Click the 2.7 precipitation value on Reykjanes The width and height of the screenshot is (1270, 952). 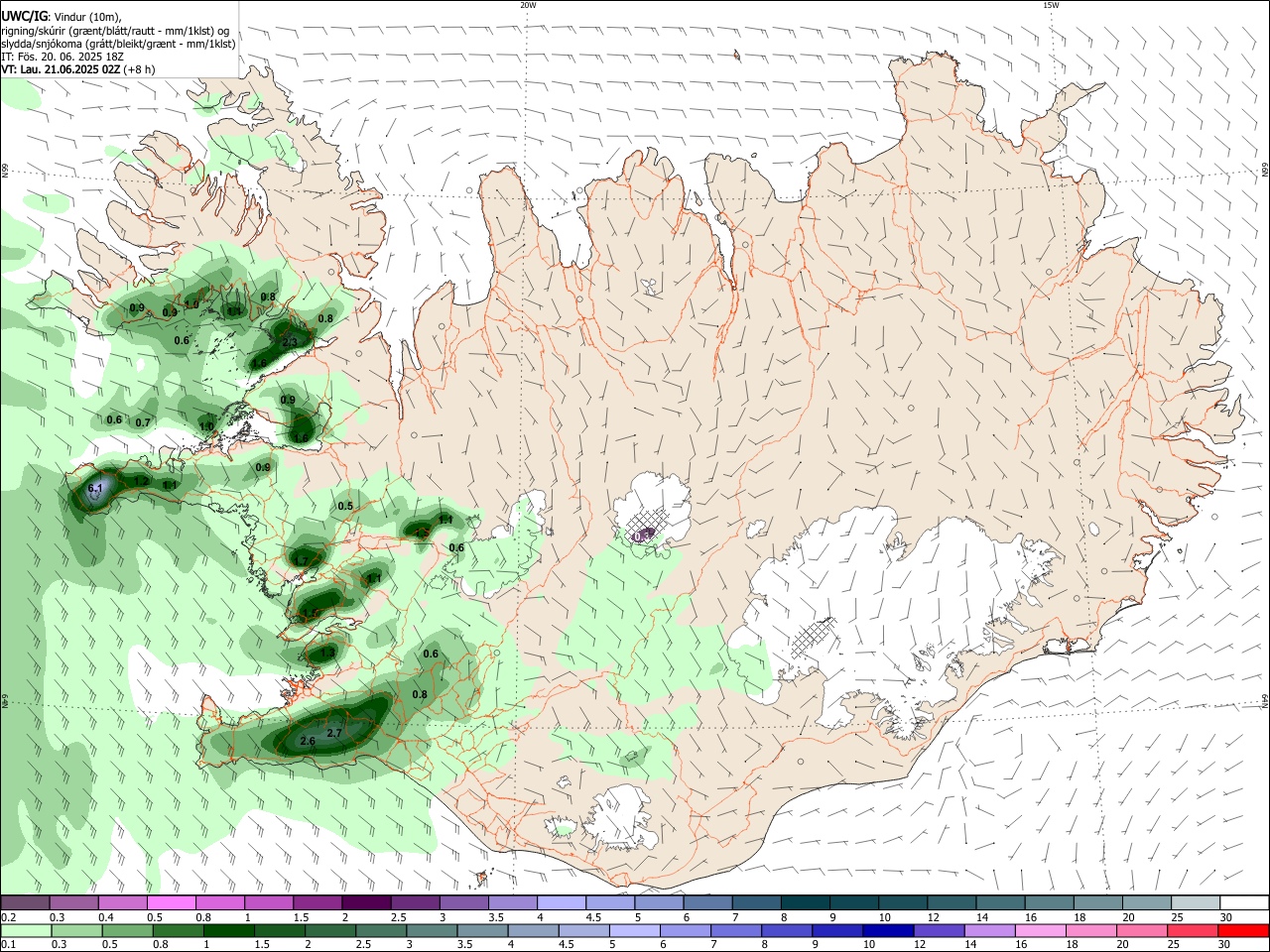(x=334, y=733)
